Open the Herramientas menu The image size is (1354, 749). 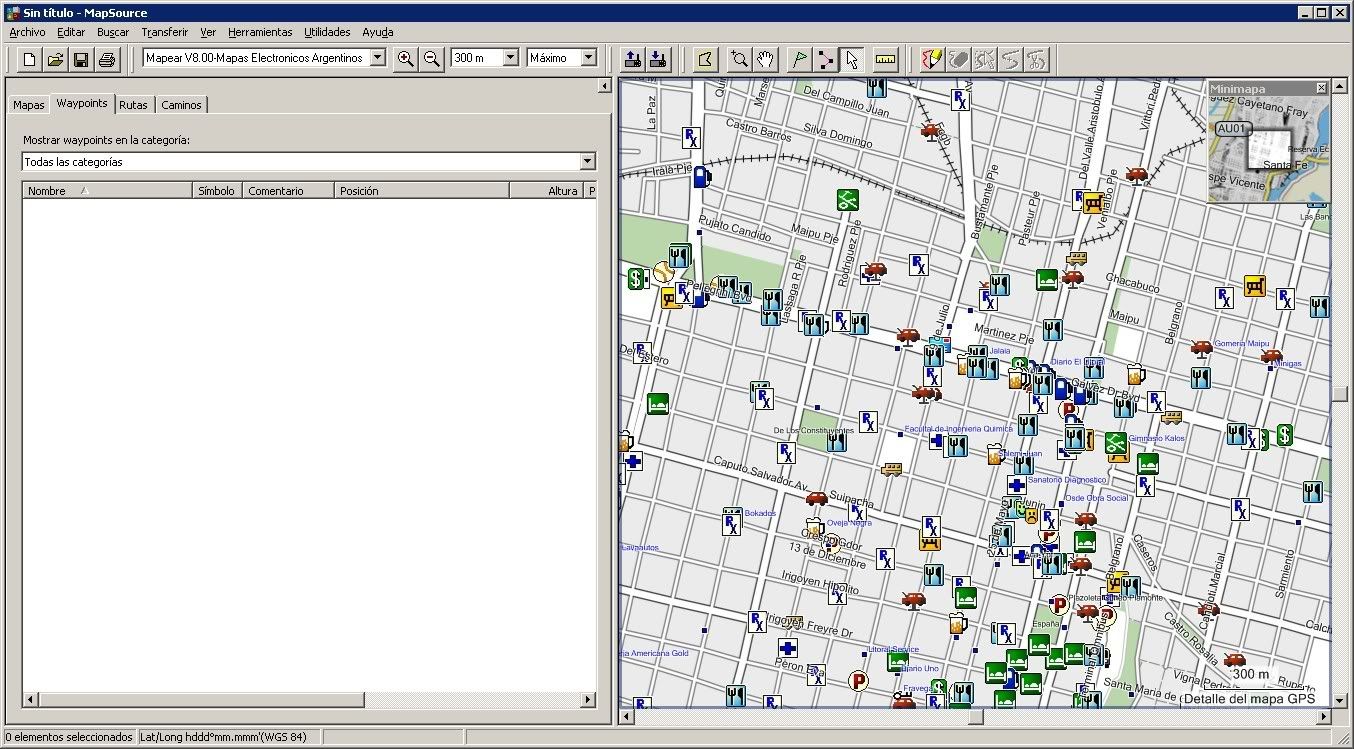(260, 32)
